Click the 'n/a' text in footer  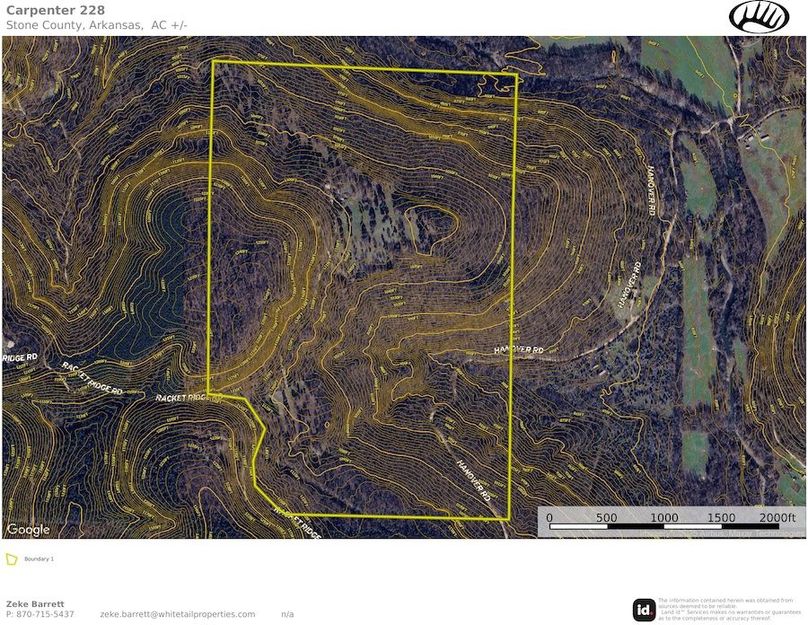(x=288, y=614)
